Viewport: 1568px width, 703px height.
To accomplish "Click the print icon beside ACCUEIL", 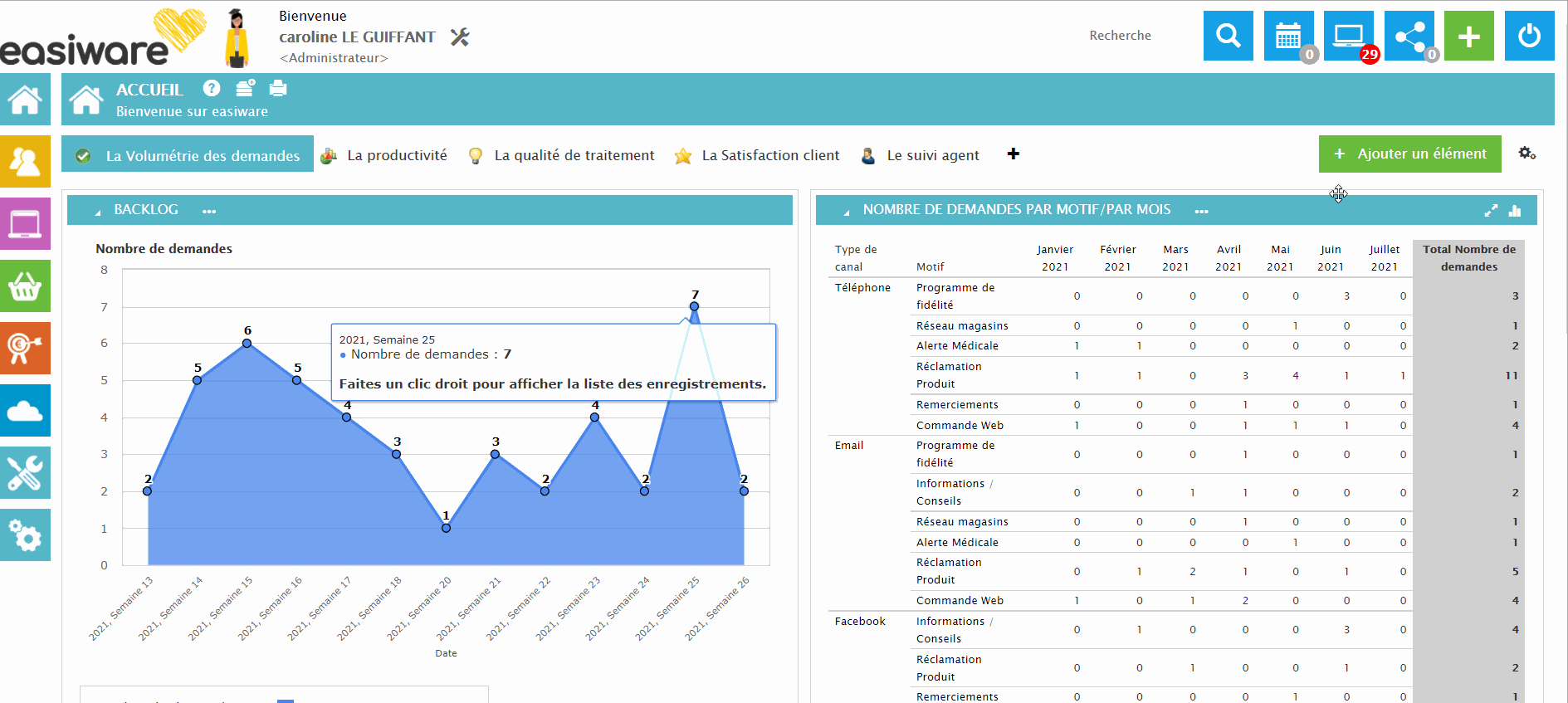I will pyautogui.click(x=278, y=88).
